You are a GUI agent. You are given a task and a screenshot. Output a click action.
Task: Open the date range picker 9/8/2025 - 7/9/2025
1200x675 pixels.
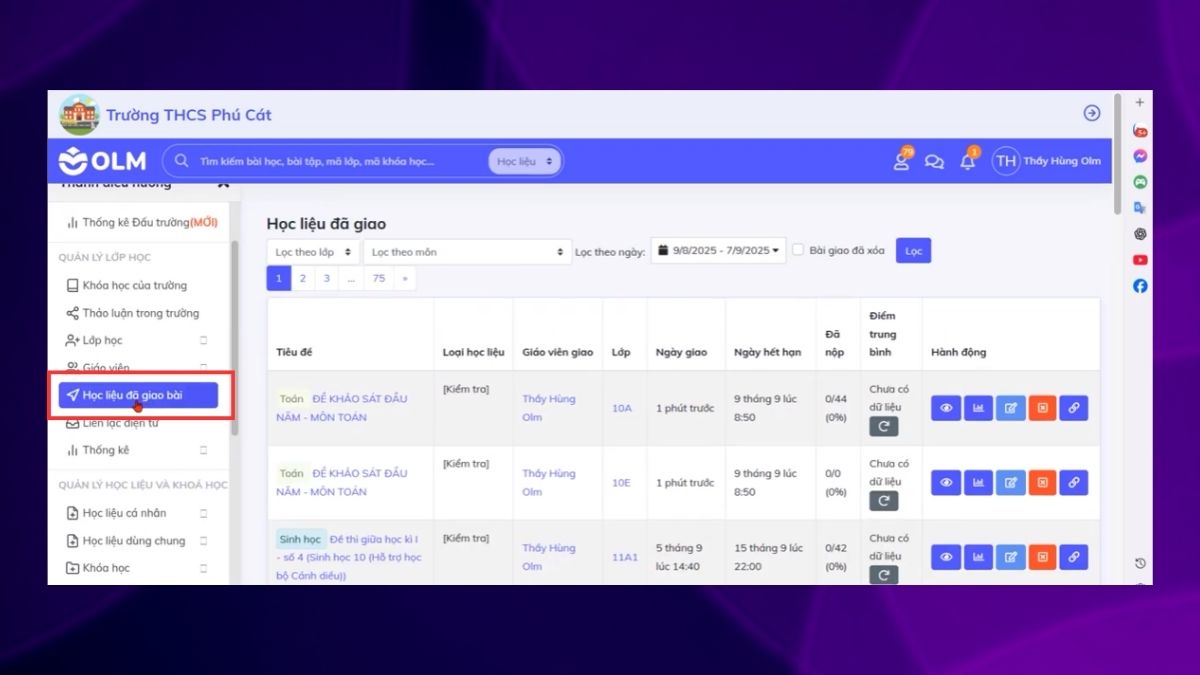point(718,250)
